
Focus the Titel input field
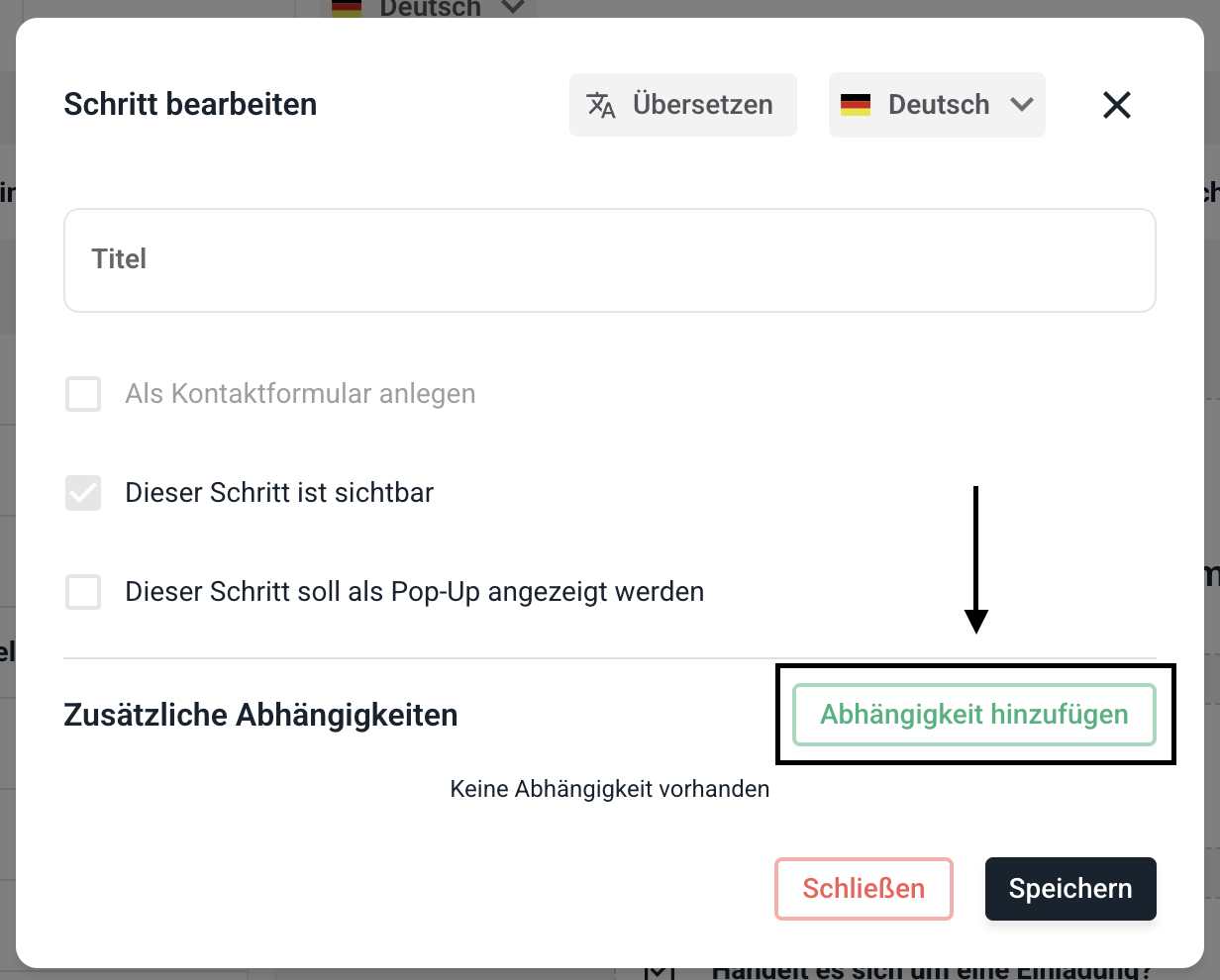click(610, 259)
